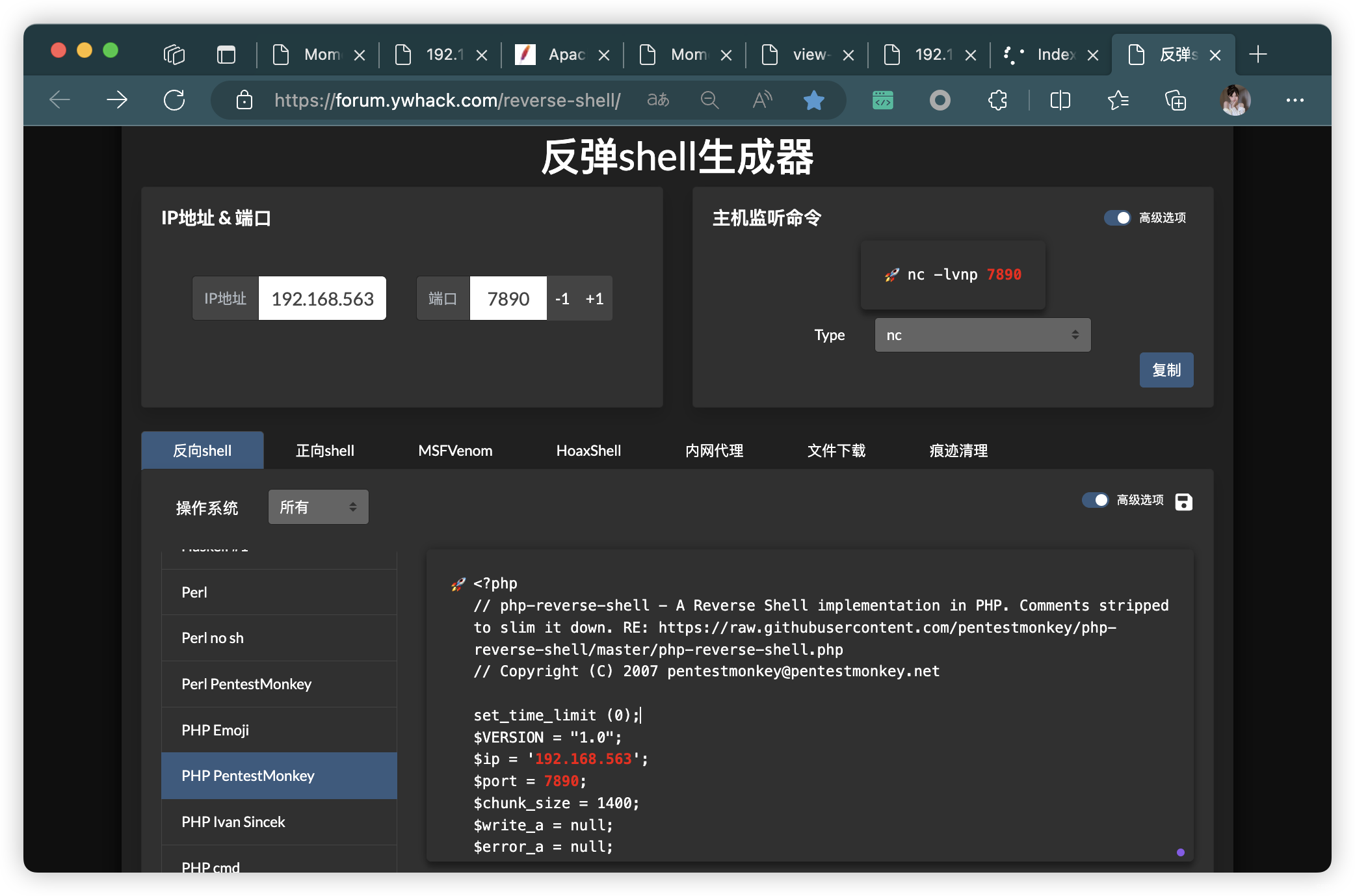
Task: Decrease port with -1 button
Action: (x=562, y=298)
